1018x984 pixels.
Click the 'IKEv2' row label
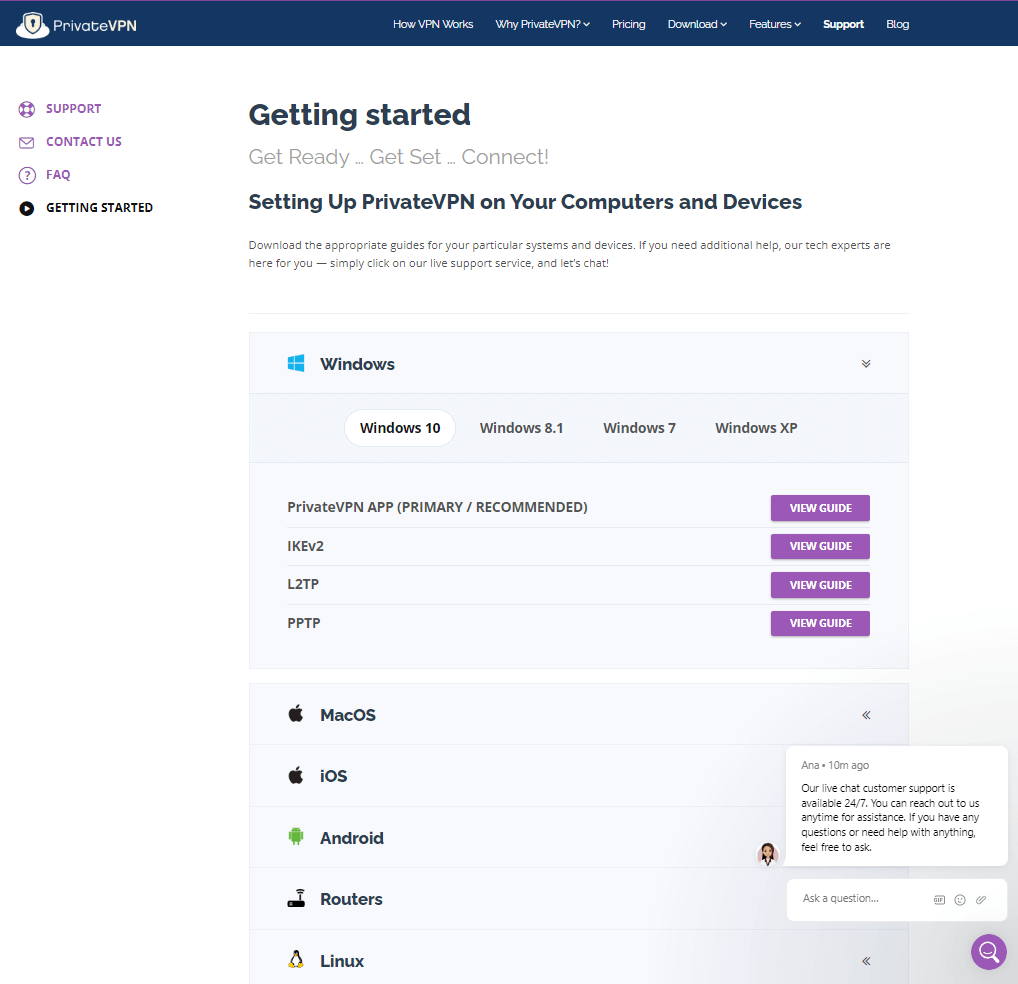pyautogui.click(x=305, y=547)
